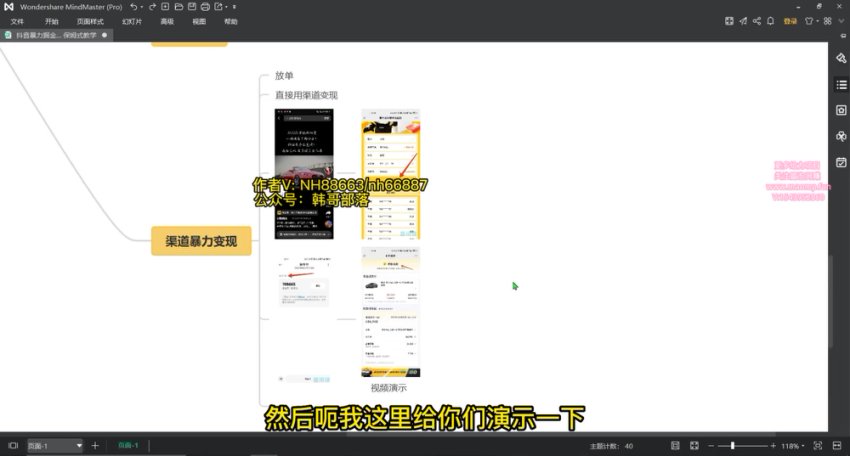
Task: Toggle fullscreen view in status bar
Action: [x=817, y=445]
